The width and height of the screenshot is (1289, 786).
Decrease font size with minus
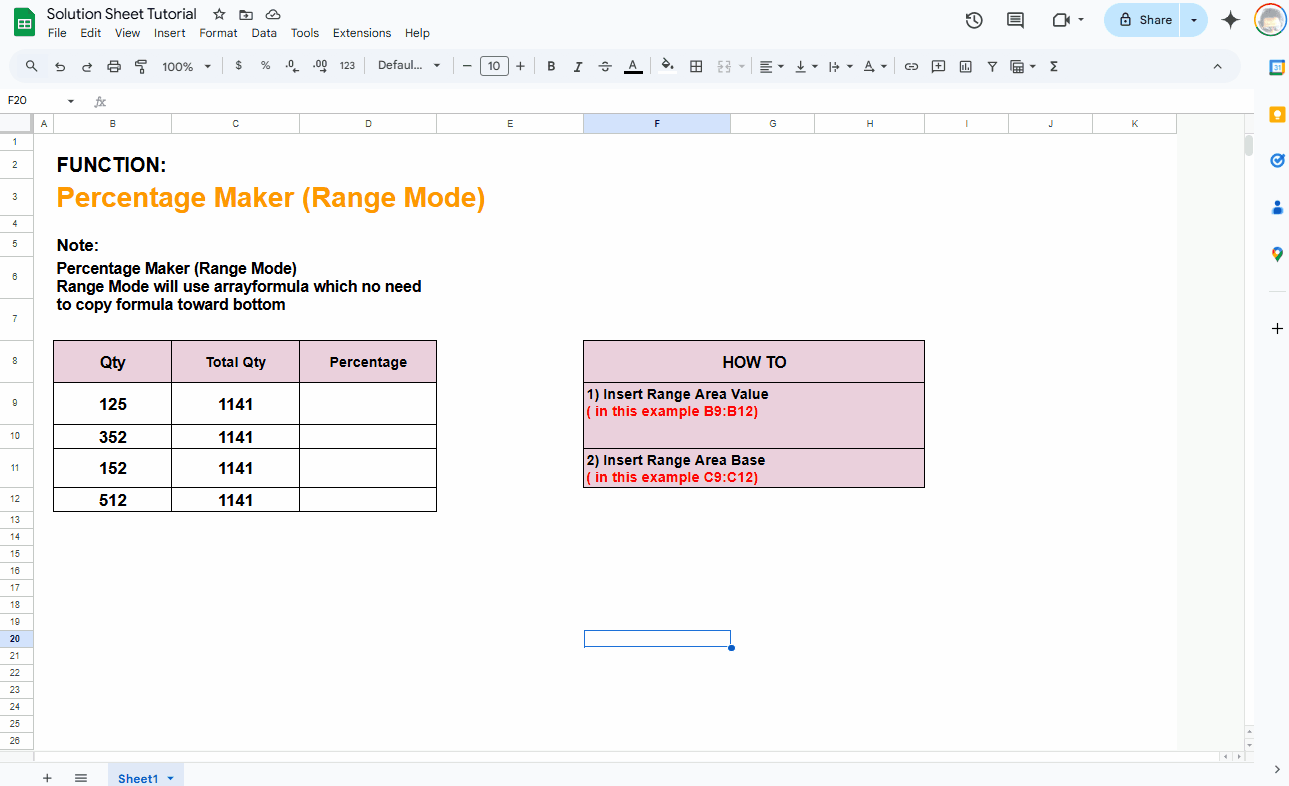[467, 66]
